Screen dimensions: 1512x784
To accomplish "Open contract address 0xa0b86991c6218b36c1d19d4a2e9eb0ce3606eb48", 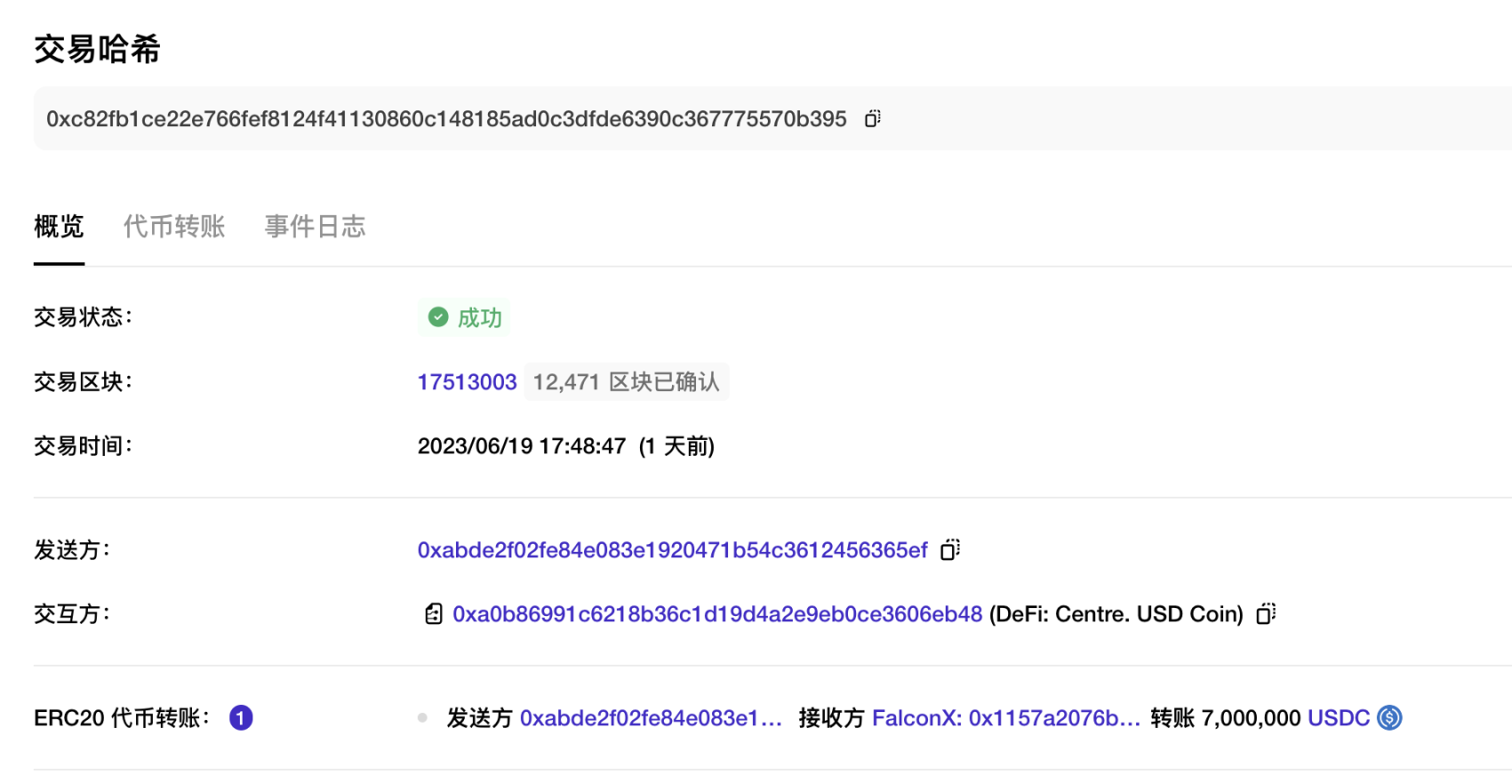I will pos(717,614).
